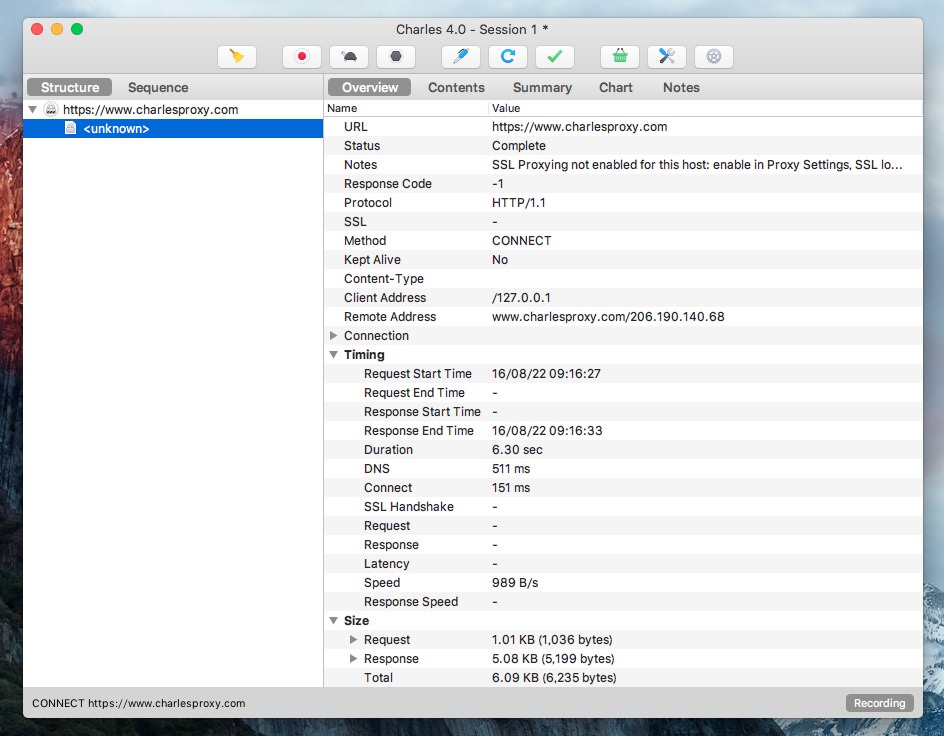Open the Chart tab
Image resolution: width=944 pixels, height=736 pixels.
tap(616, 88)
